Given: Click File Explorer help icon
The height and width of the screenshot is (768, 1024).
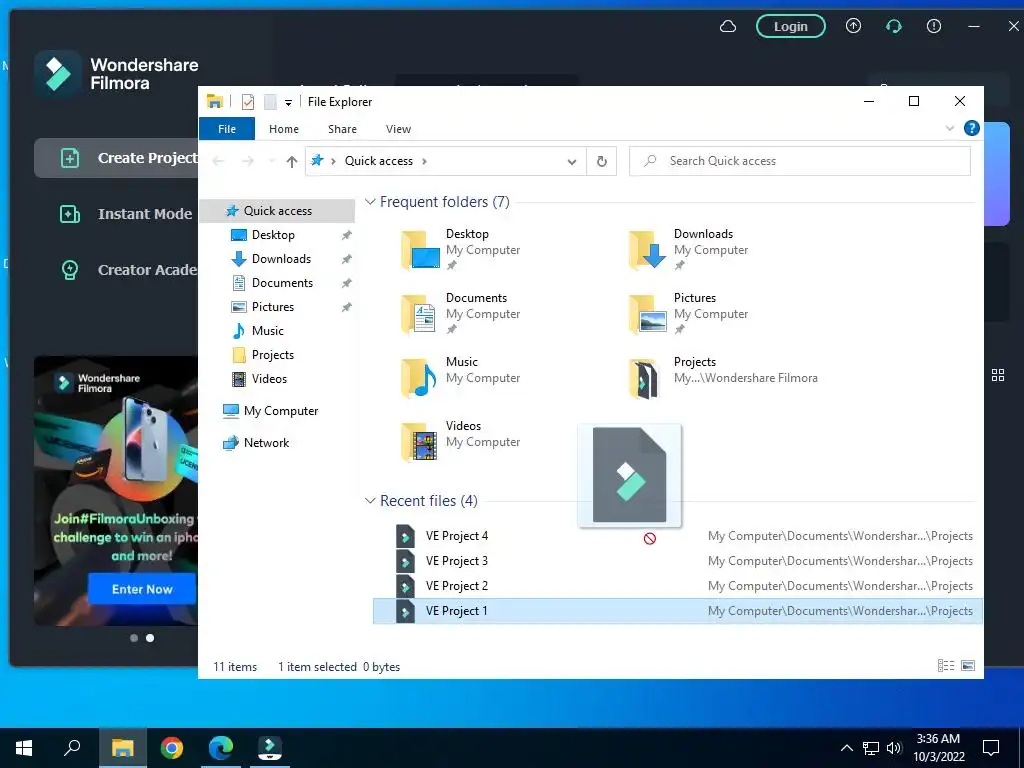Looking at the screenshot, I should tap(972, 128).
